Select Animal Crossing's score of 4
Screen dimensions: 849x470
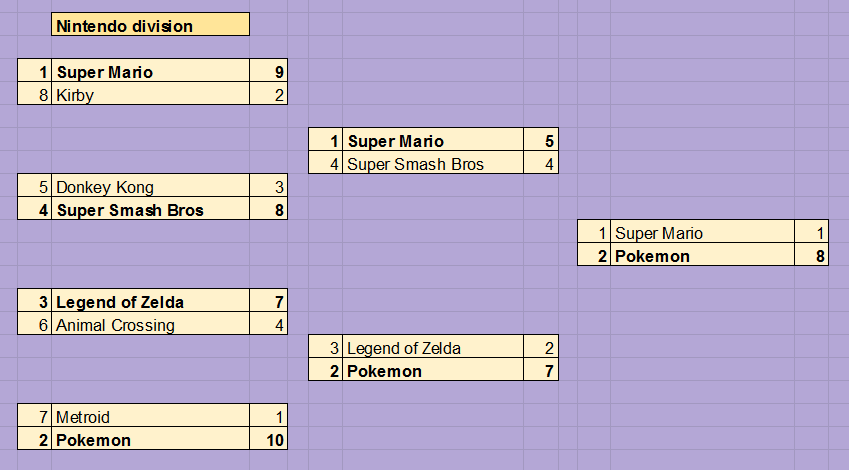[x=269, y=323]
